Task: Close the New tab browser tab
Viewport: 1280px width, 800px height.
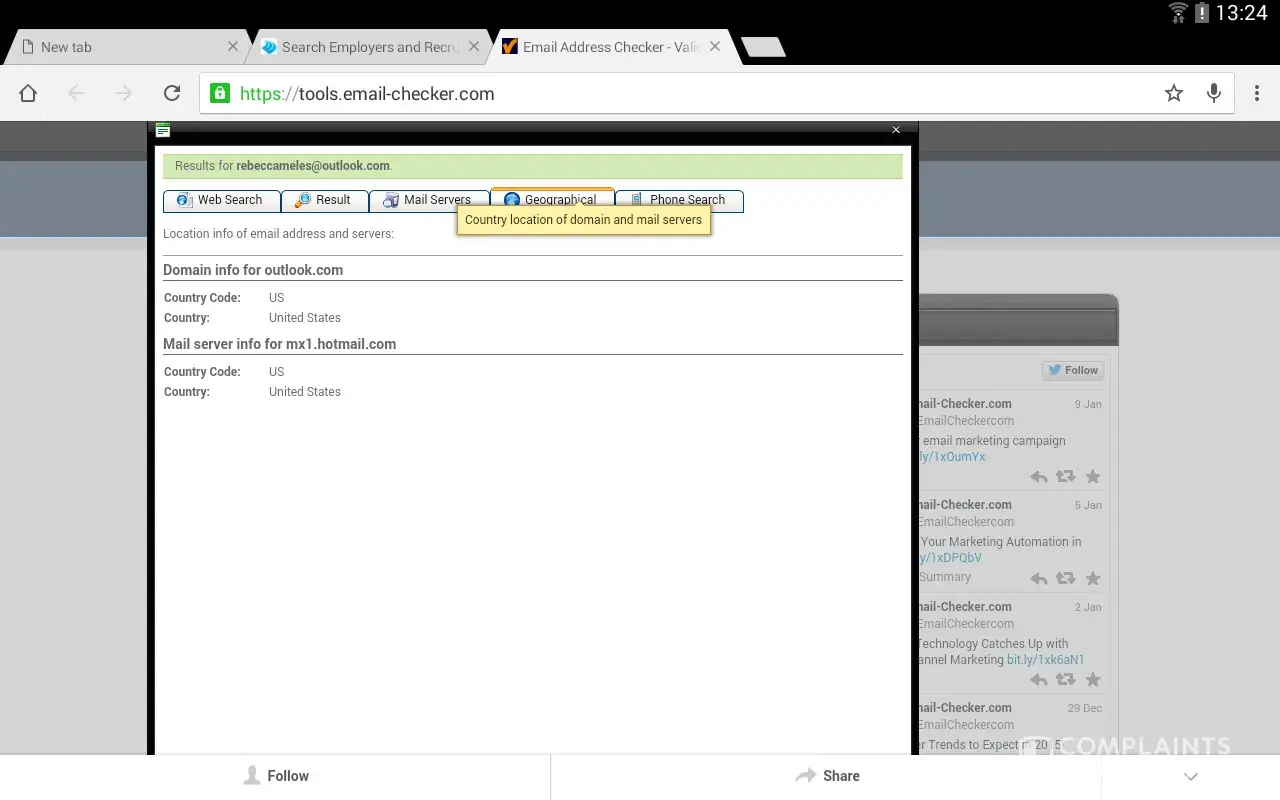Action: coord(233,46)
